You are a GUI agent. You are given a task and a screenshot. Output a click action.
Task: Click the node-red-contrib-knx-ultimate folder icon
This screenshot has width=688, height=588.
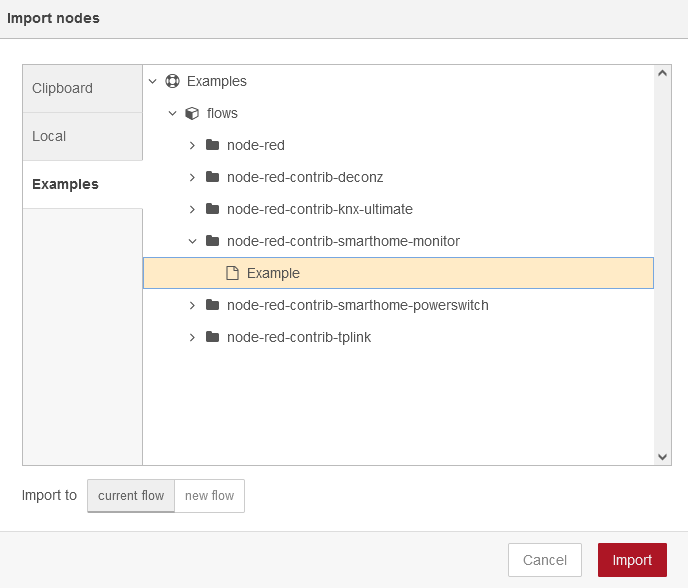pyautogui.click(x=212, y=209)
